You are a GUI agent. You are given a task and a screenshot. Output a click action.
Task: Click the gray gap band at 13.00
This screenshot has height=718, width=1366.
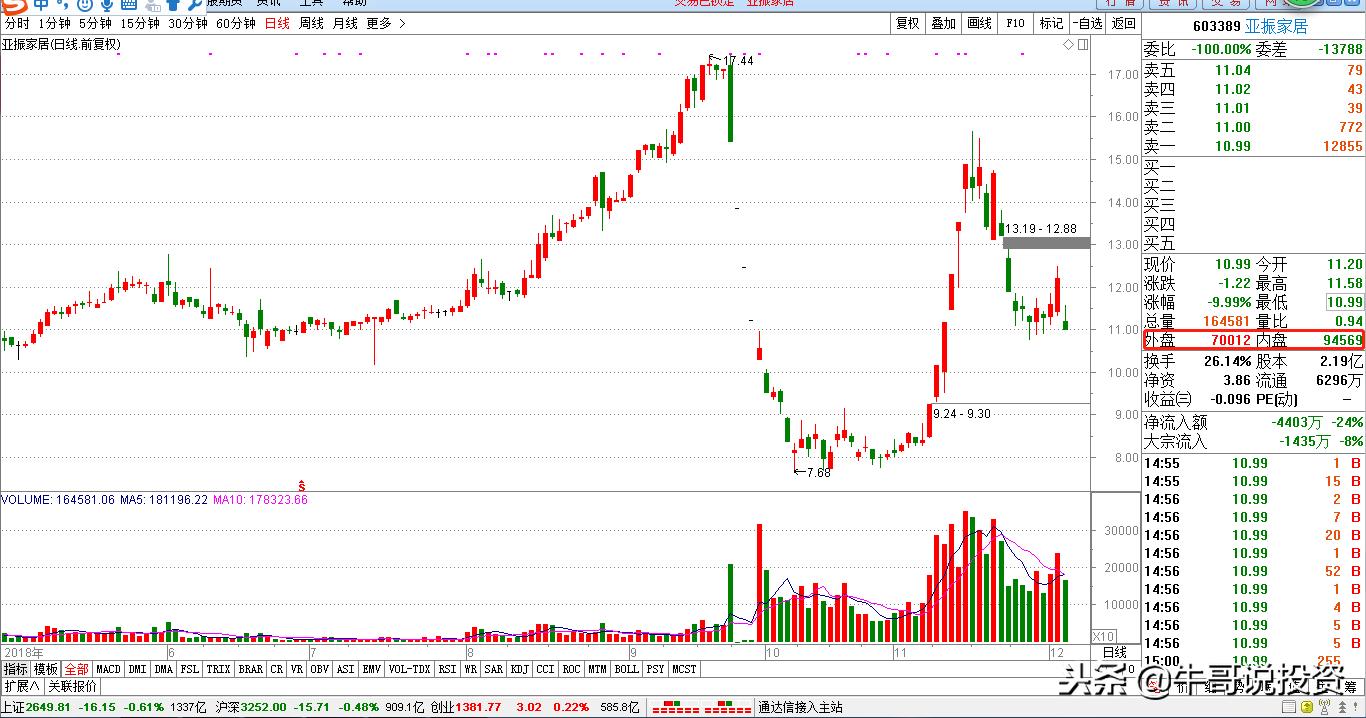pos(1046,243)
